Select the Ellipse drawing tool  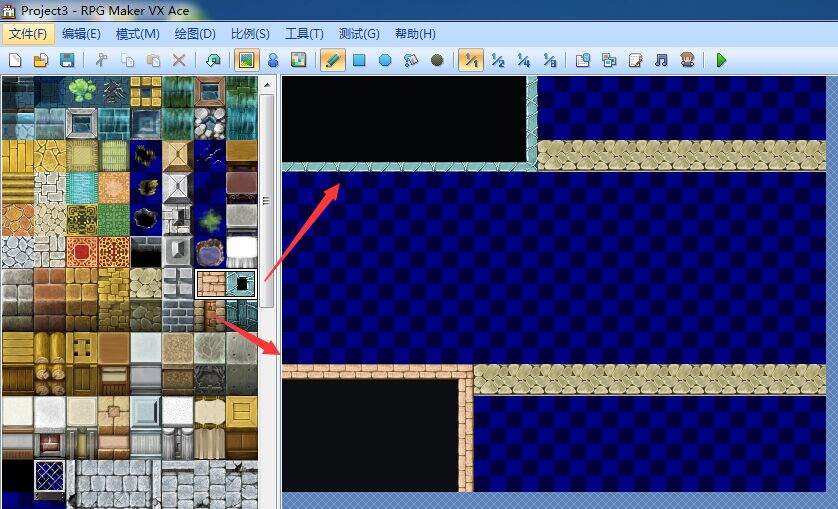click(x=385, y=60)
